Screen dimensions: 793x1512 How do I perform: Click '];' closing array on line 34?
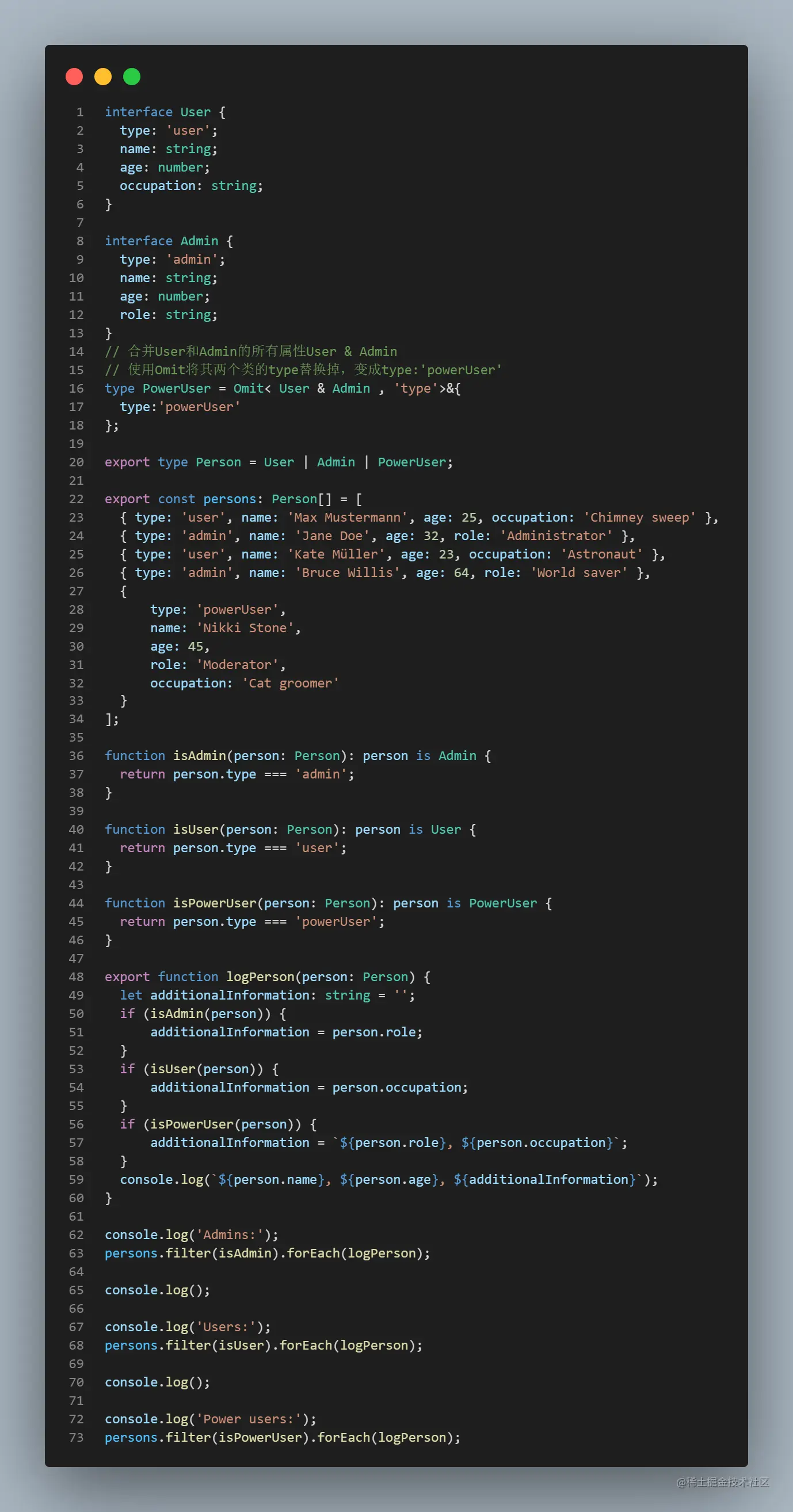pos(112,719)
